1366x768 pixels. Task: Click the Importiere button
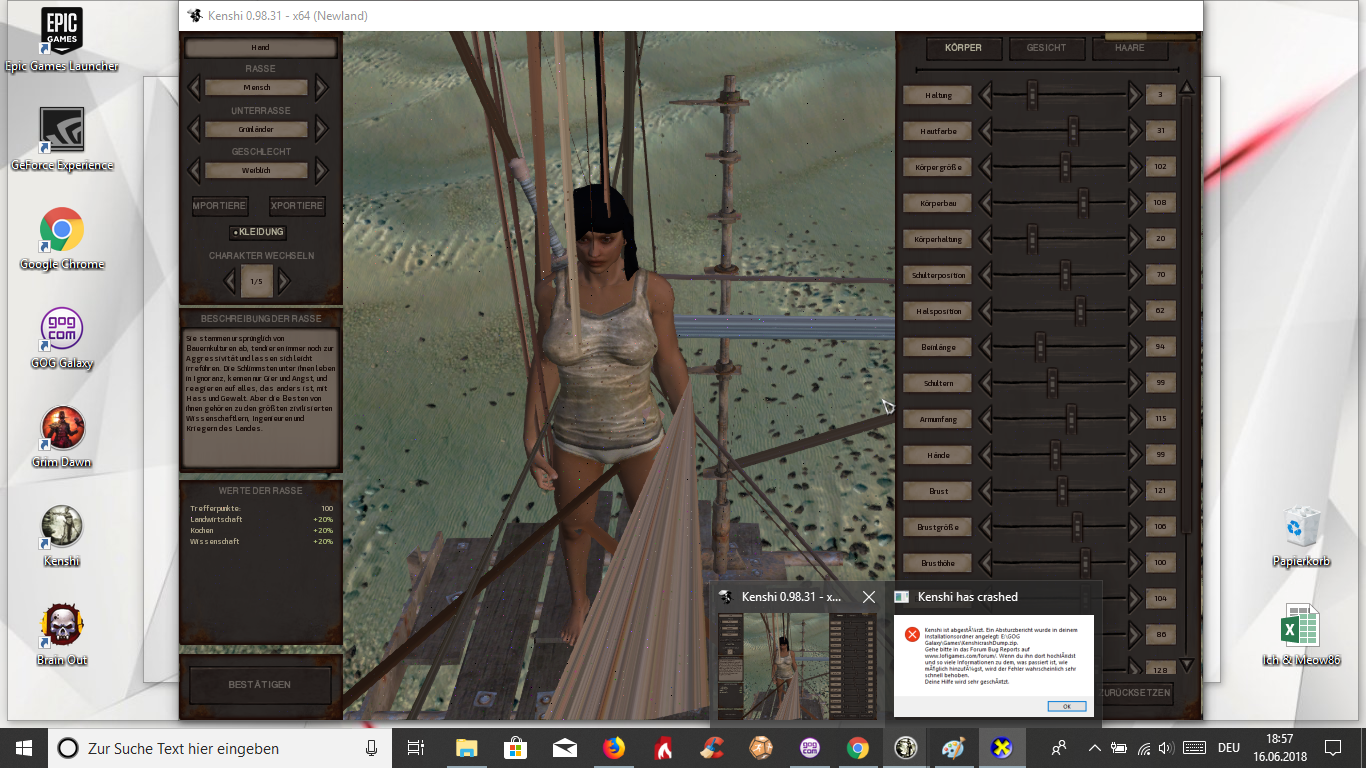click(x=219, y=206)
